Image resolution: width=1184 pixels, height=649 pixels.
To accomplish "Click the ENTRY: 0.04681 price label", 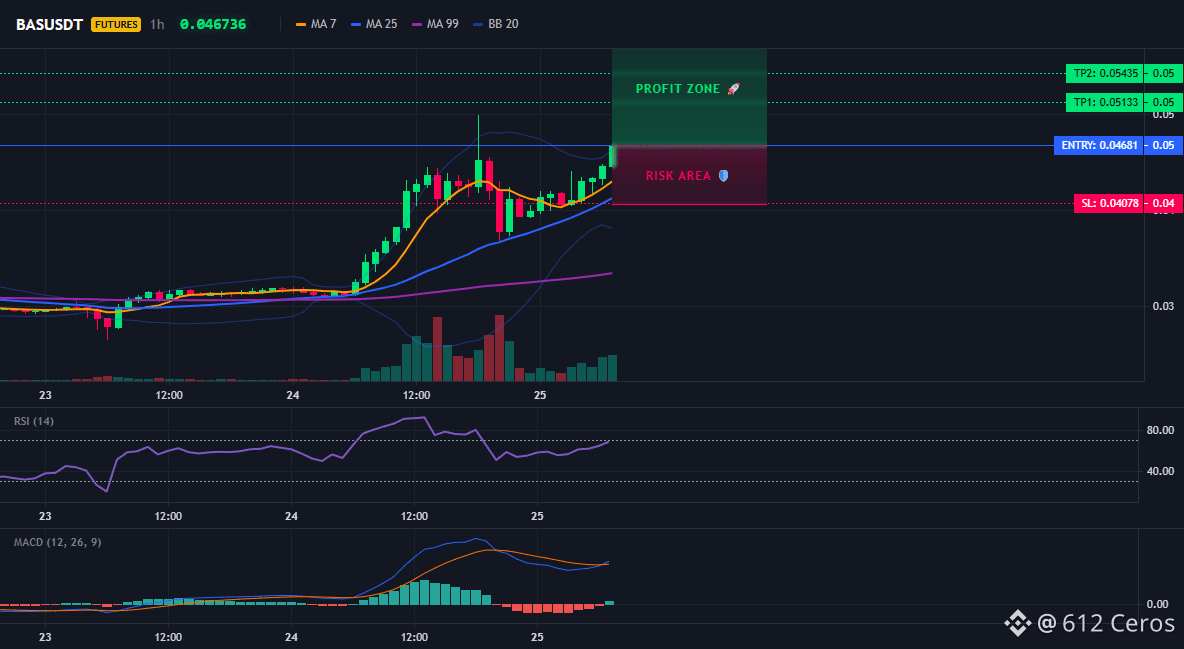I will (1099, 145).
